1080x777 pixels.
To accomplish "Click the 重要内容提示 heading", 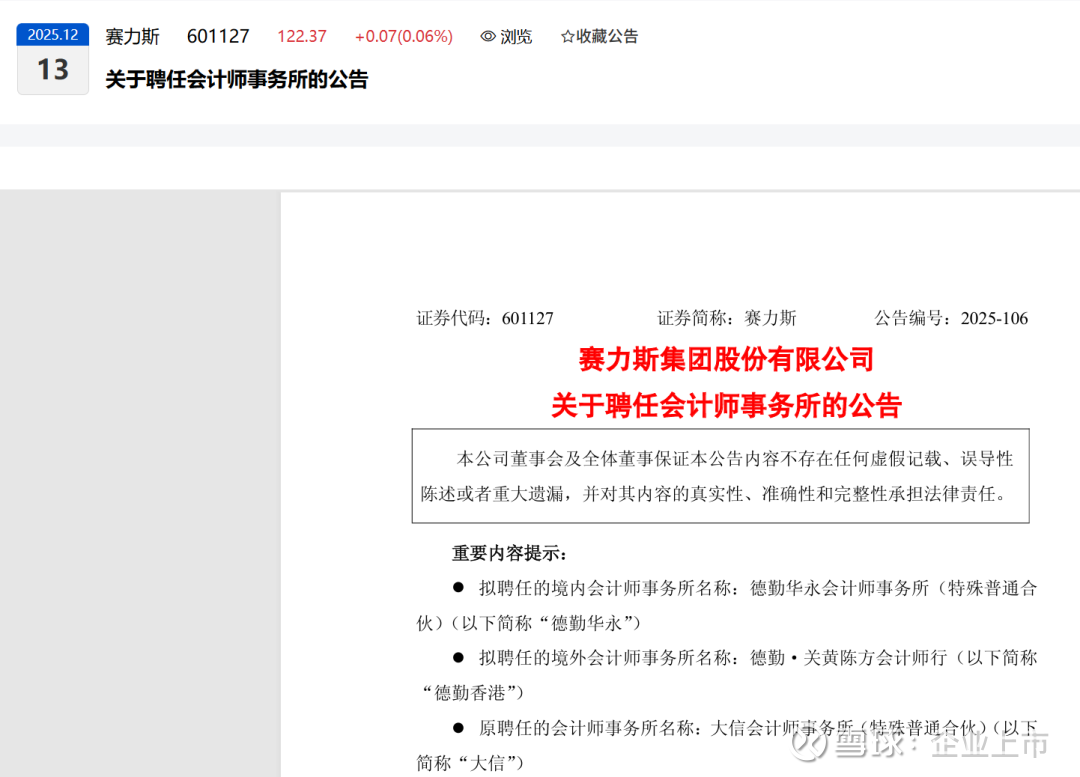I will pyautogui.click(x=509, y=553).
